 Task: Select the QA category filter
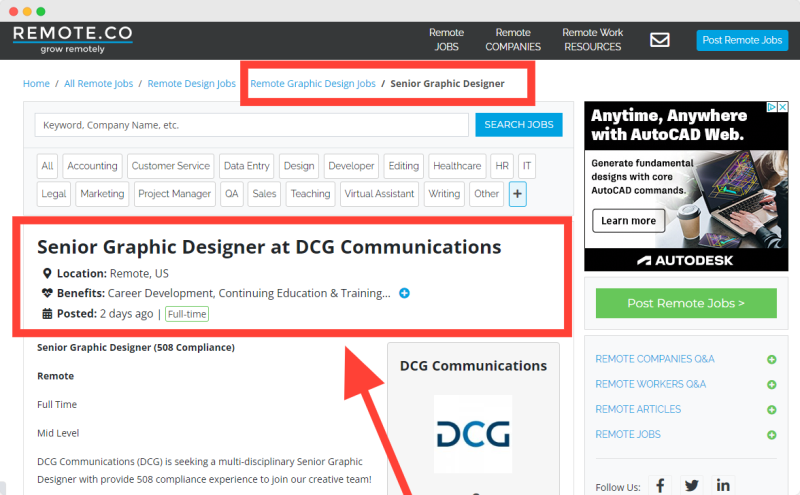[x=232, y=194]
